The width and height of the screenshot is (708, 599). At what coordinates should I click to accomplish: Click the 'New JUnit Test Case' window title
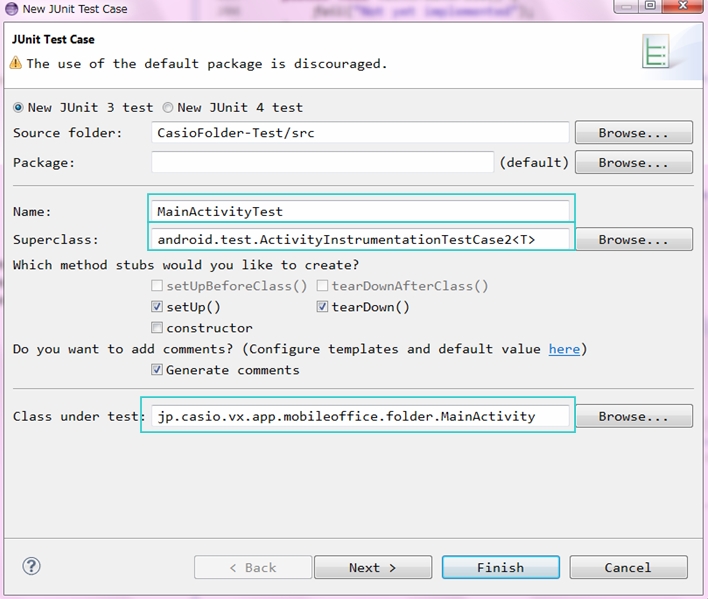pyautogui.click(x=75, y=9)
